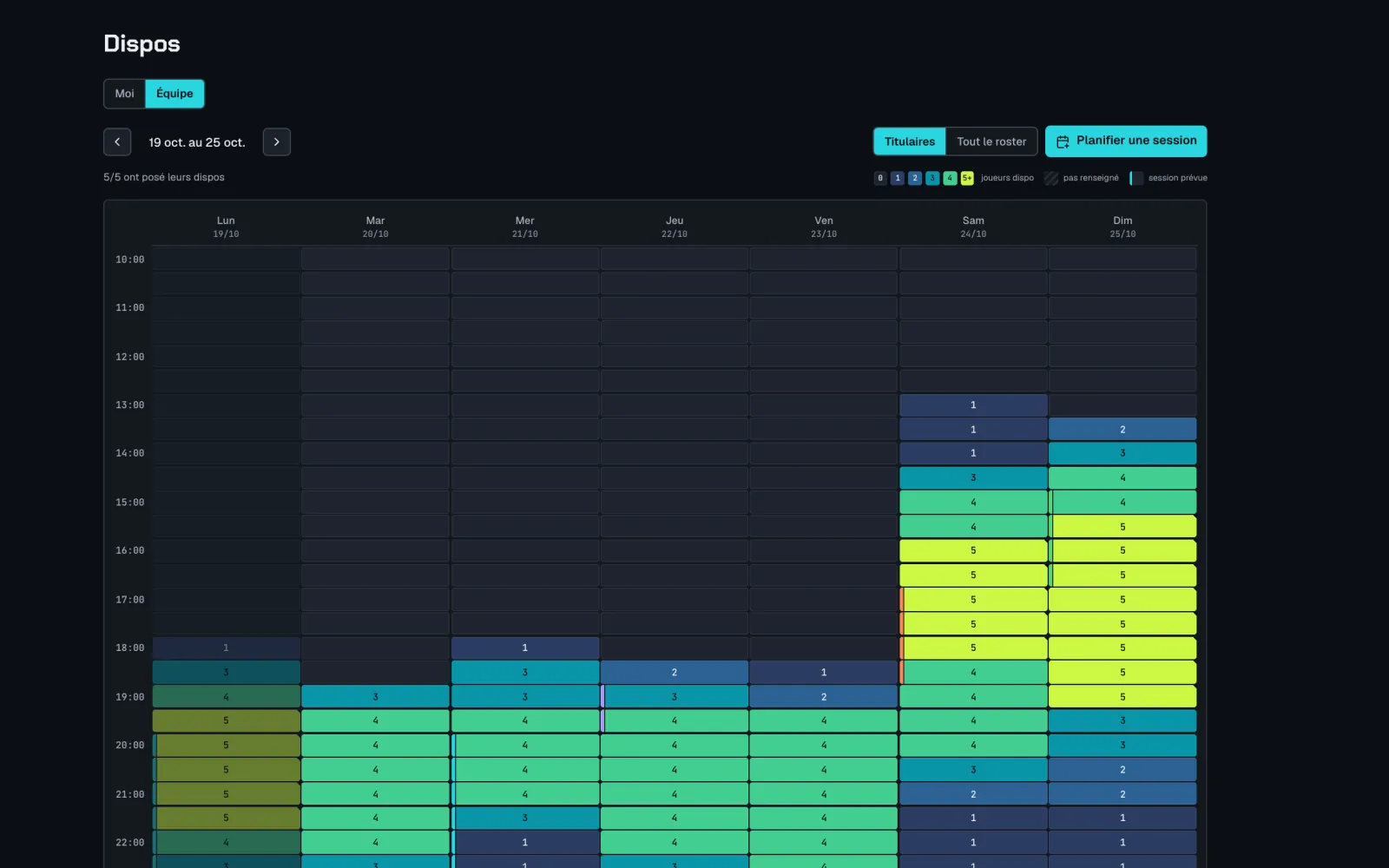Click the Sam 24/10 column header
The width and height of the screenshot is (1389, 868).
point(973,227)
